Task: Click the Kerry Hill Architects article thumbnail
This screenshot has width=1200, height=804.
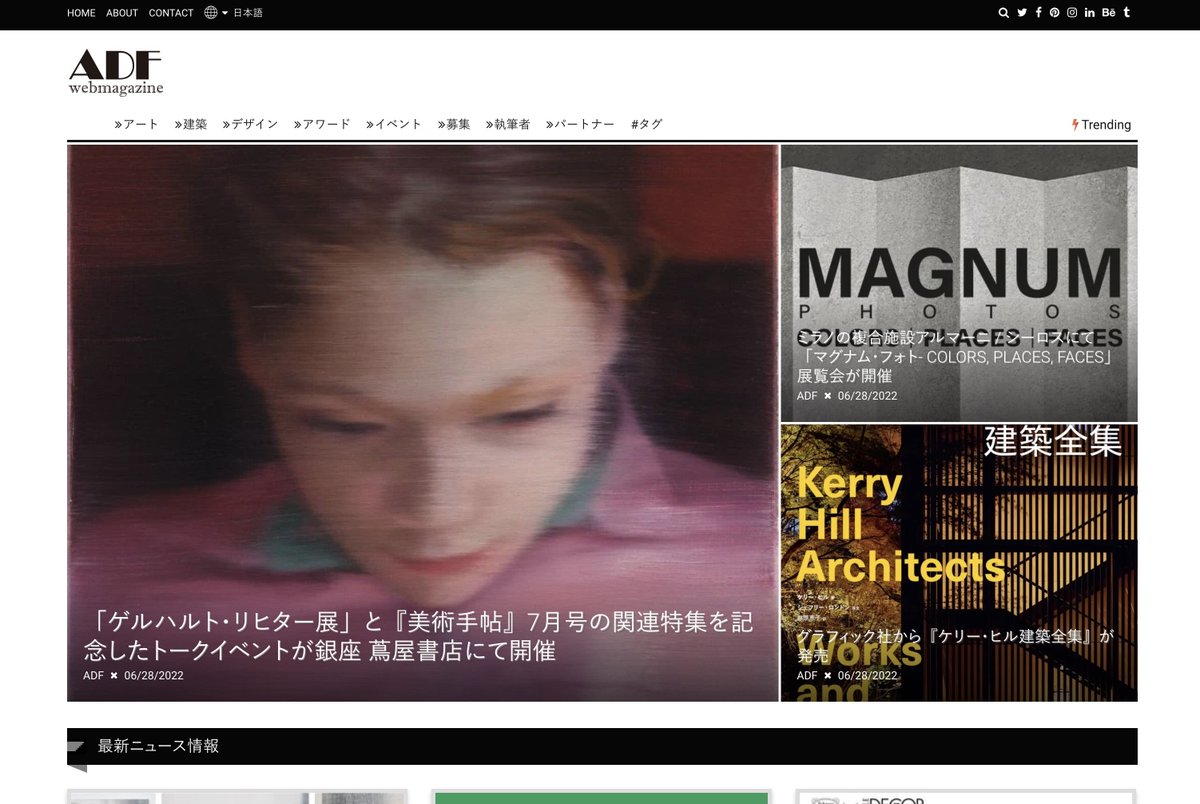Action: (958, 560)
